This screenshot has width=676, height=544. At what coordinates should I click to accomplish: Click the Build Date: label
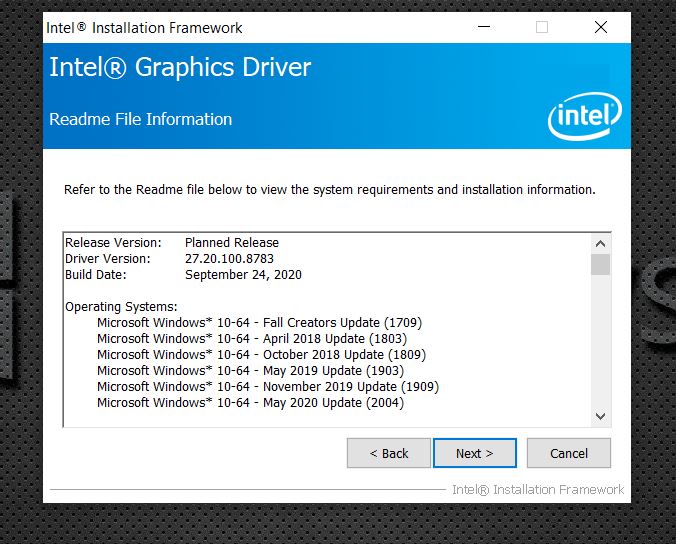click(x=96, y=275)
